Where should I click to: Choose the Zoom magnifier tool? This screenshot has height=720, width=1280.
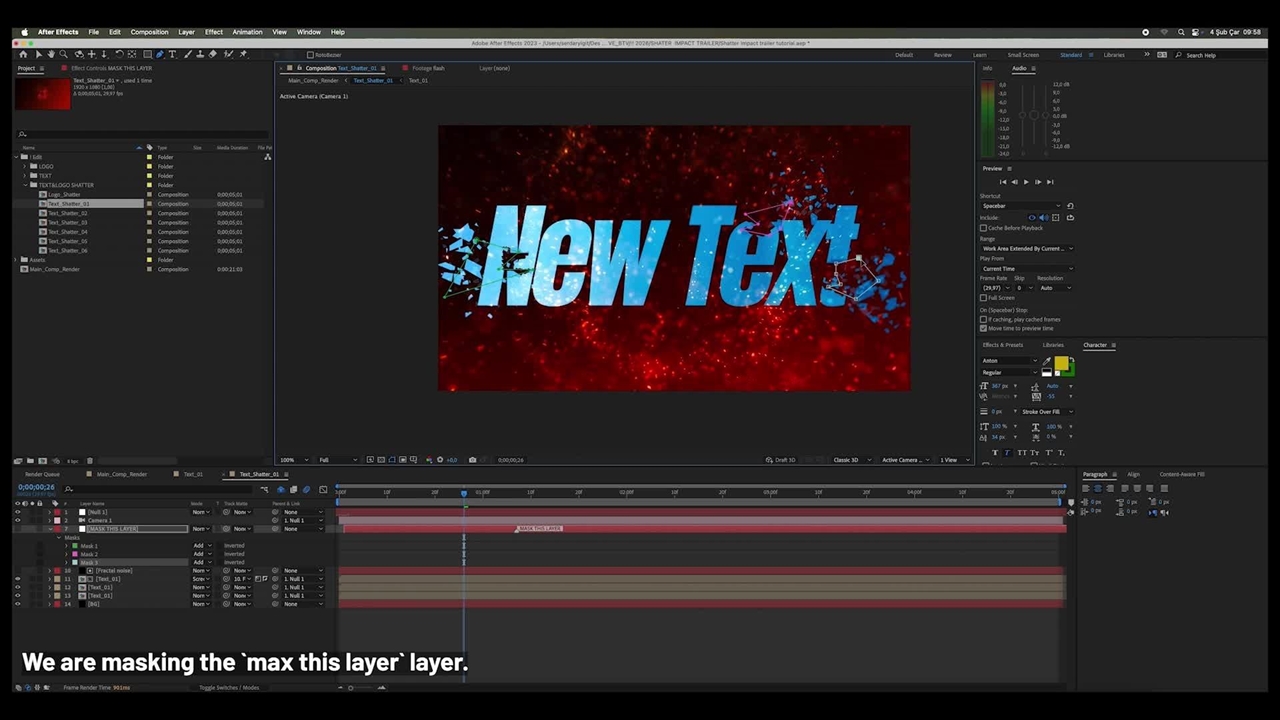tap(63, 54)
